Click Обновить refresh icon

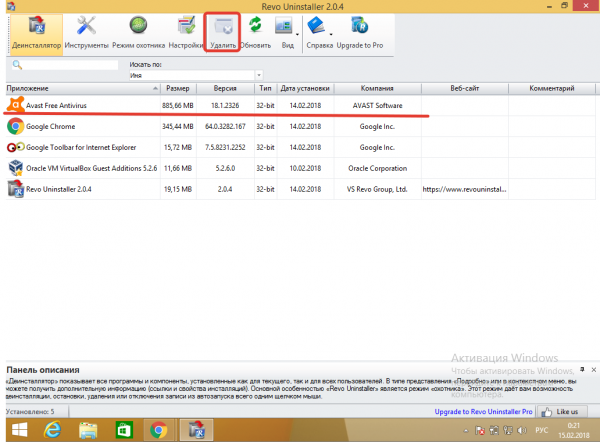point(255,25)
